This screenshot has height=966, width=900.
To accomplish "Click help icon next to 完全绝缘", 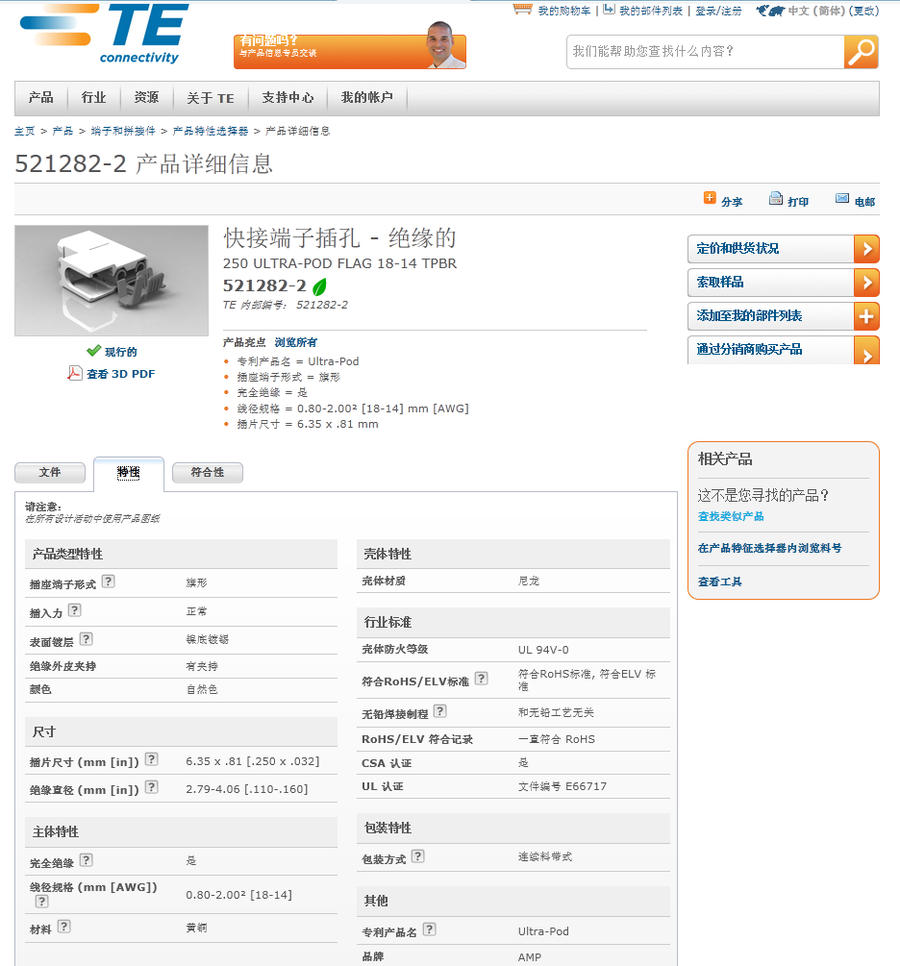I will click(86, 860).
